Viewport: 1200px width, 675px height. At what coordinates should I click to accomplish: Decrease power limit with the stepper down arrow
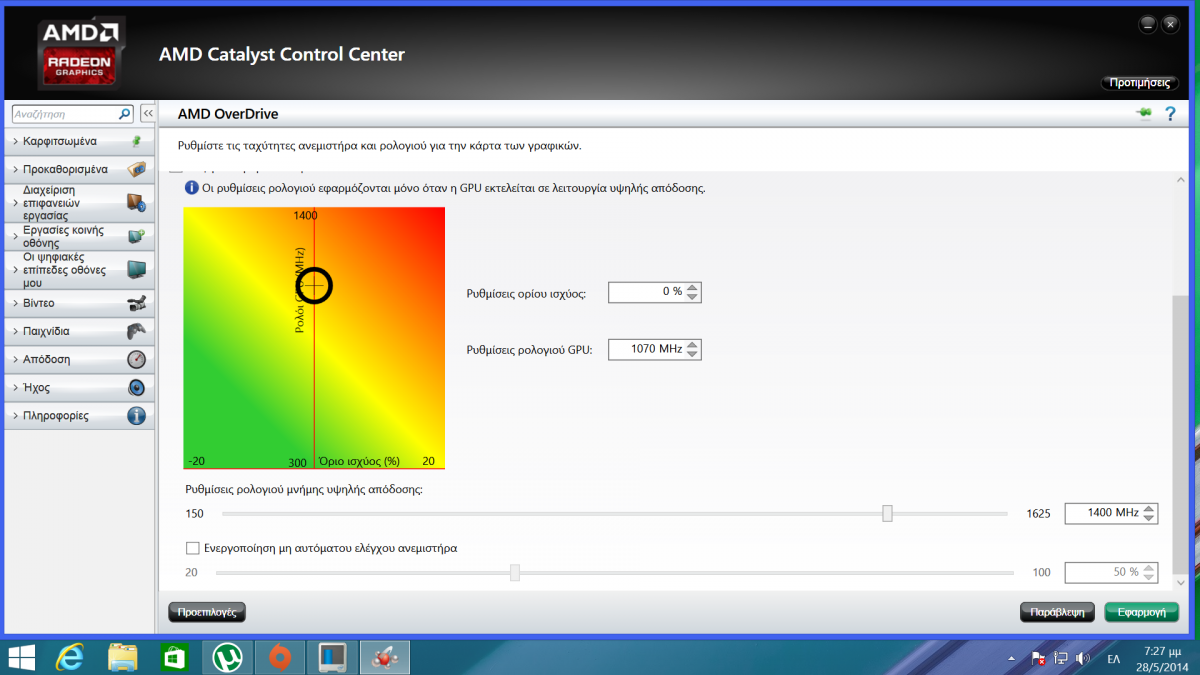693,297
